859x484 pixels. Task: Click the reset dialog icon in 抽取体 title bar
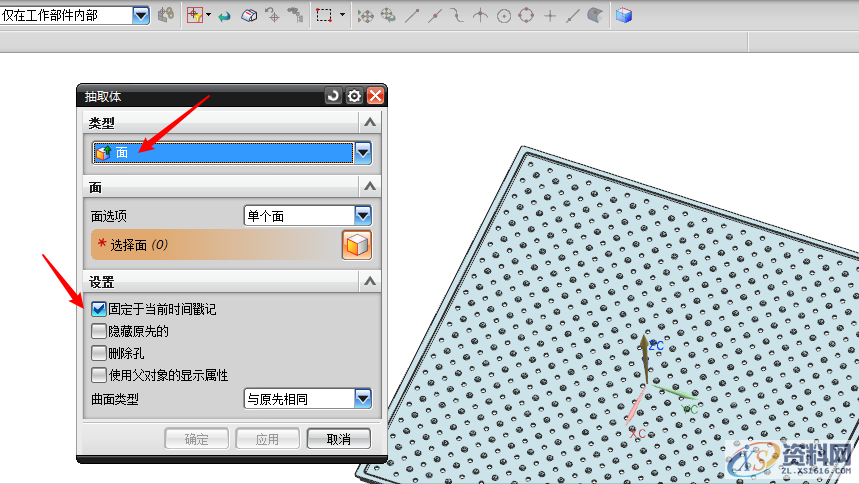pyautogui.click(x=333, y=96)
